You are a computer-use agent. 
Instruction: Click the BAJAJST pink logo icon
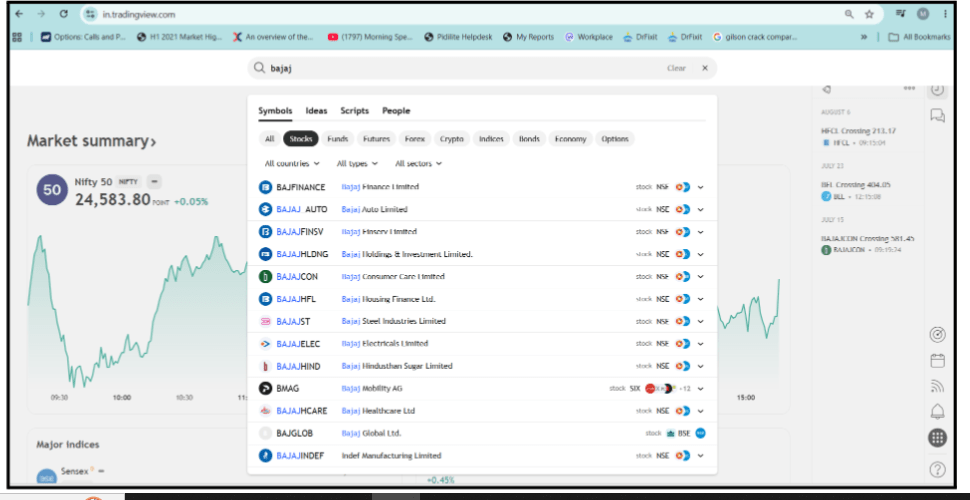pos(265,321)
